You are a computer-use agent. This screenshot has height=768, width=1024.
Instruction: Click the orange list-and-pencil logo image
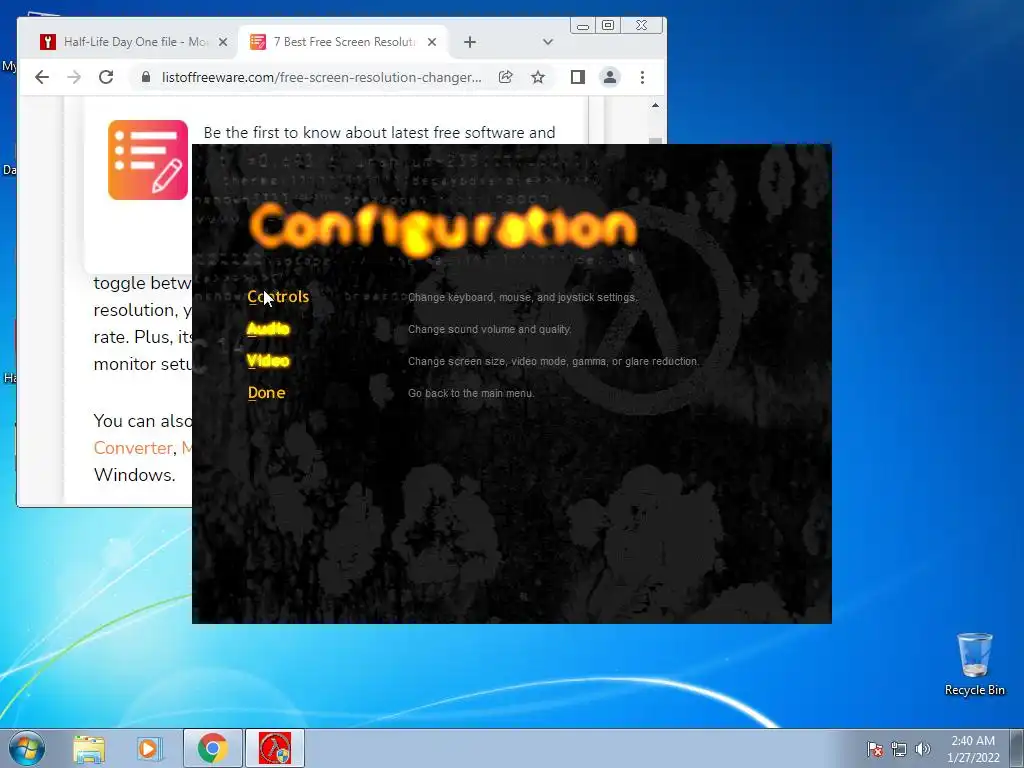(x=148, y=160)
